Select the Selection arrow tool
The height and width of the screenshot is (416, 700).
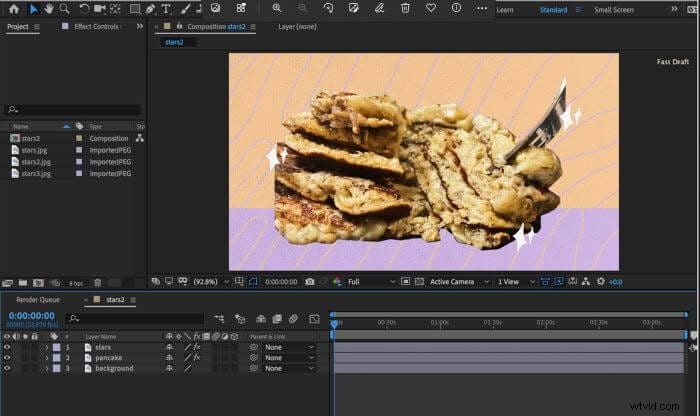33,8
